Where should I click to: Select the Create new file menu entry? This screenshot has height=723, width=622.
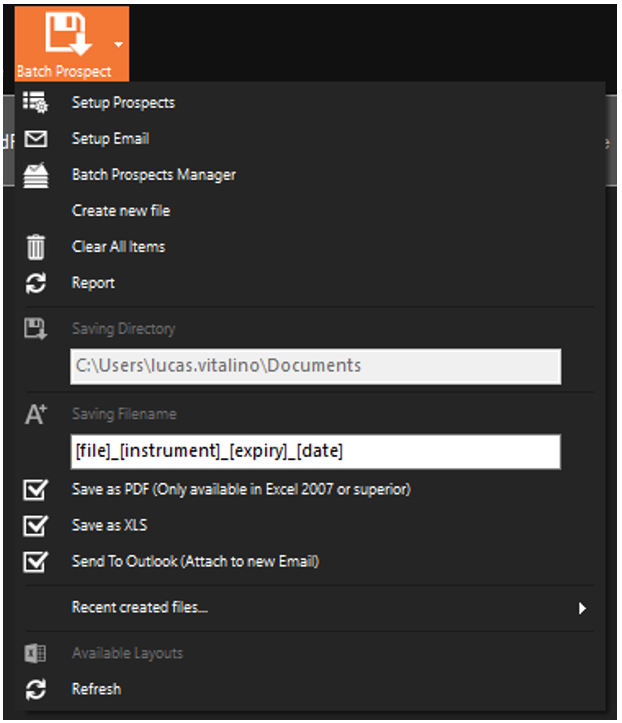121,211
